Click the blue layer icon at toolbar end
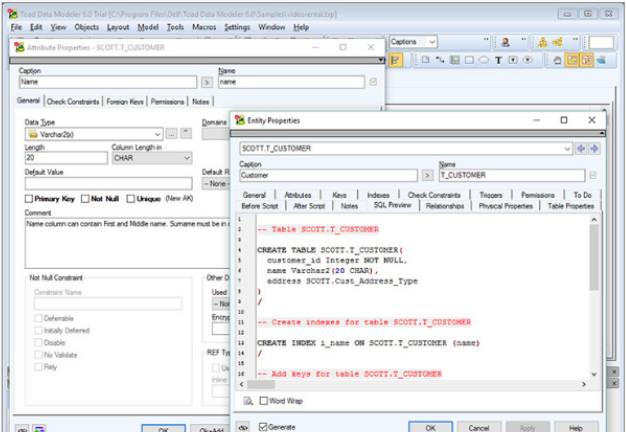Image resolution: width=626 pixels, height=432 pixels. pos(601,60)
